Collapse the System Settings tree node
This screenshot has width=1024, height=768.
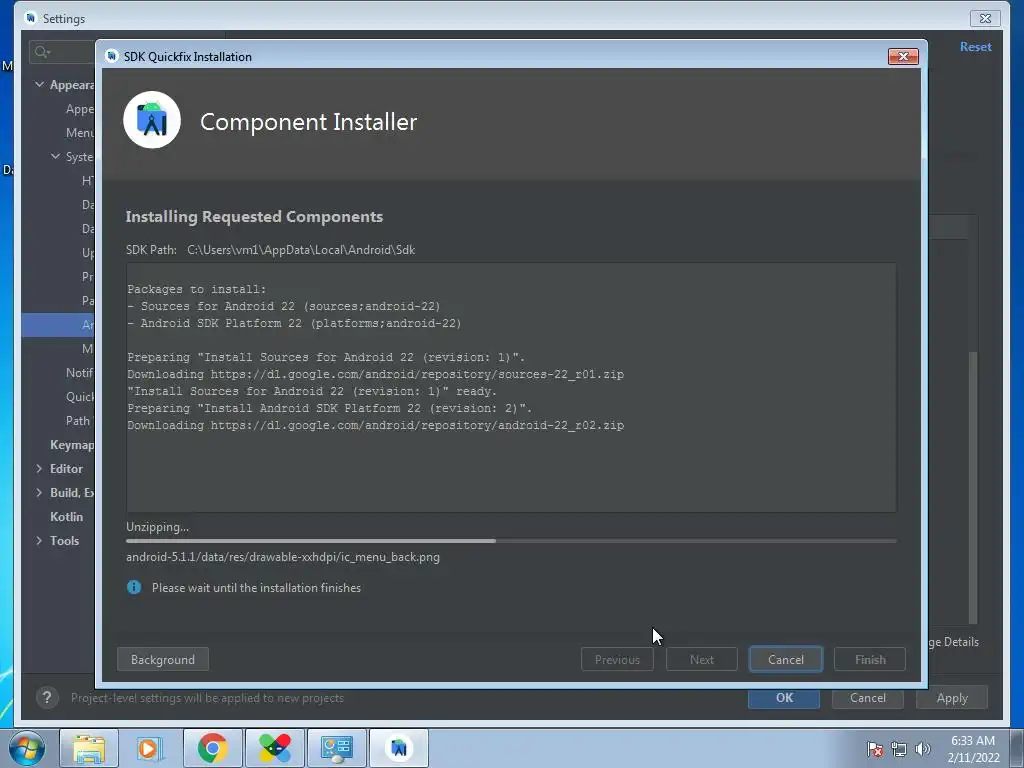(56, 156)
